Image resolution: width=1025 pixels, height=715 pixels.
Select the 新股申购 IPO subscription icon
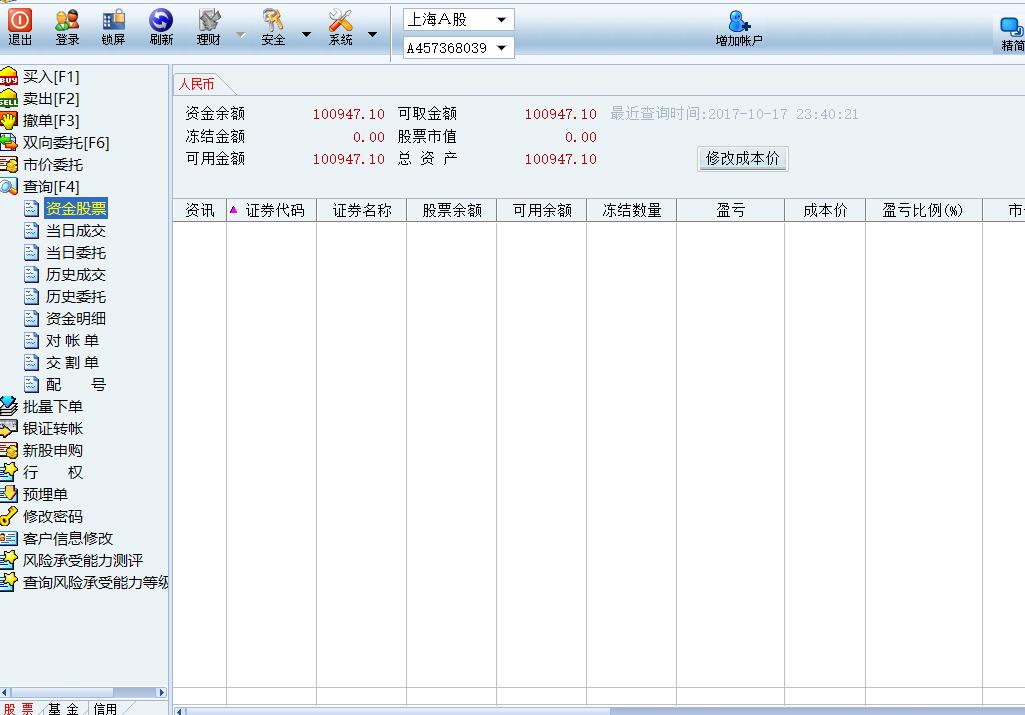8,450
